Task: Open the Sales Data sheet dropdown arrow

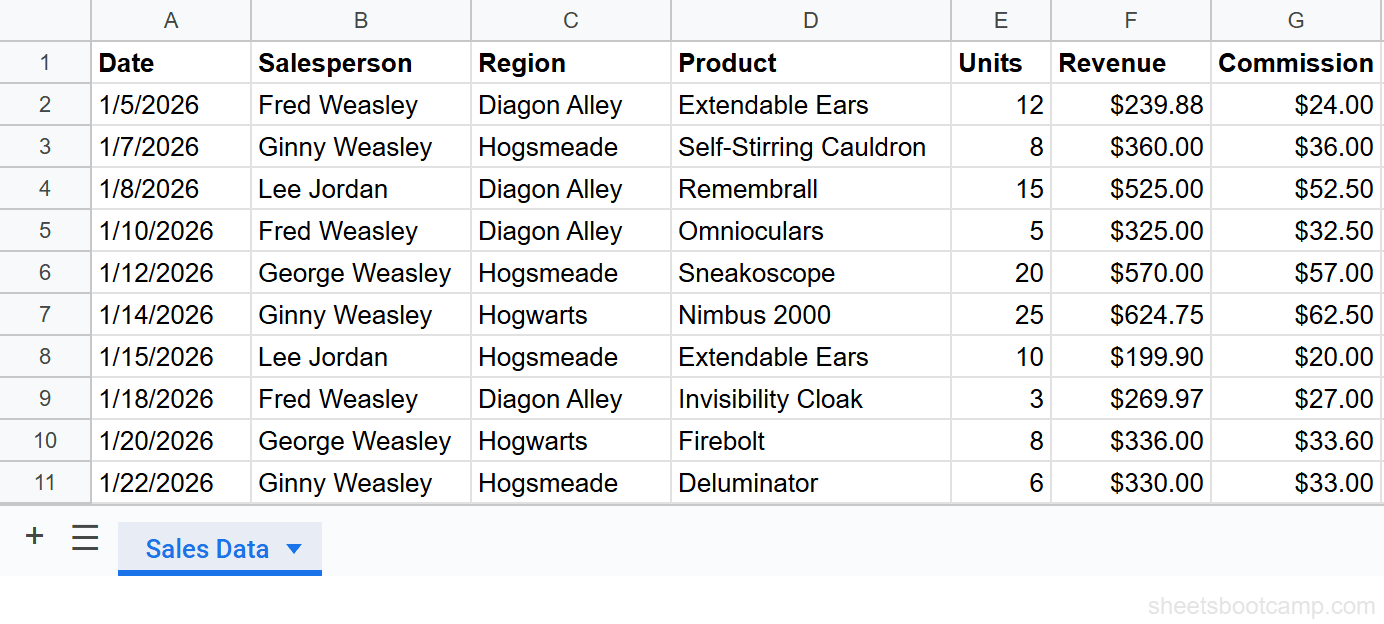Action: point(293,548)
